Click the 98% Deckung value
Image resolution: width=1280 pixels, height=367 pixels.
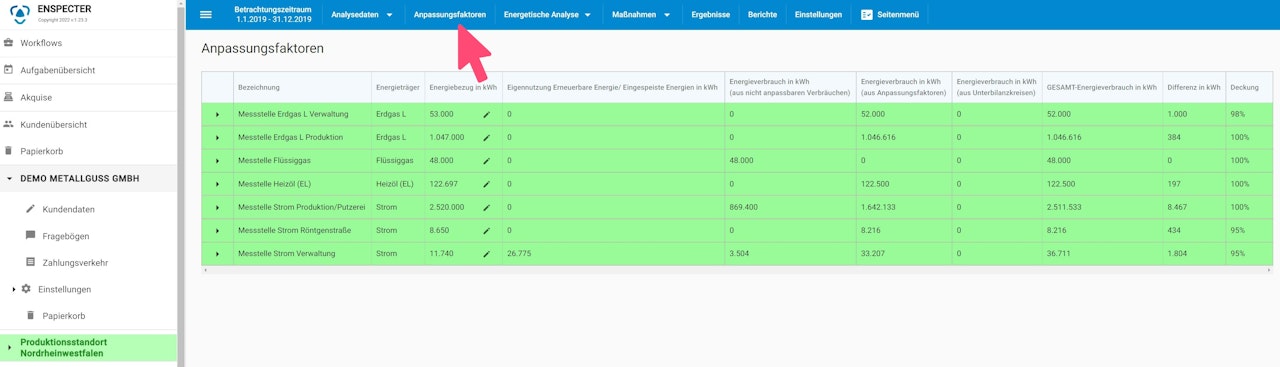click(1238, 114)
